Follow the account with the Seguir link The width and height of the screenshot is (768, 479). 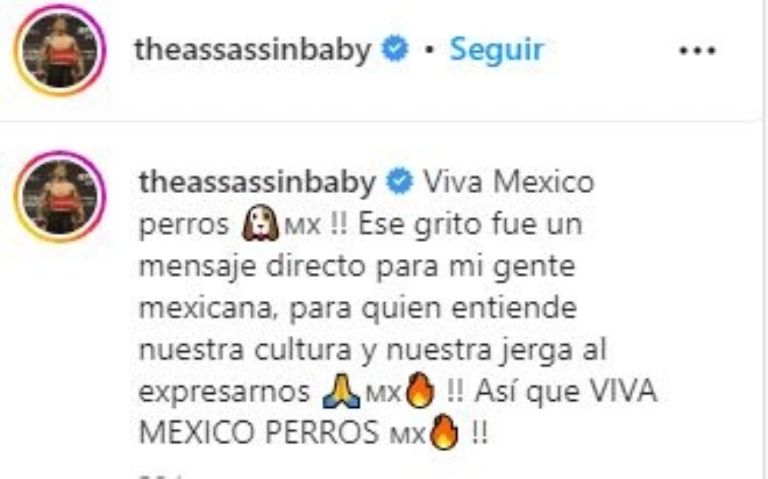[x=497, y=49]
